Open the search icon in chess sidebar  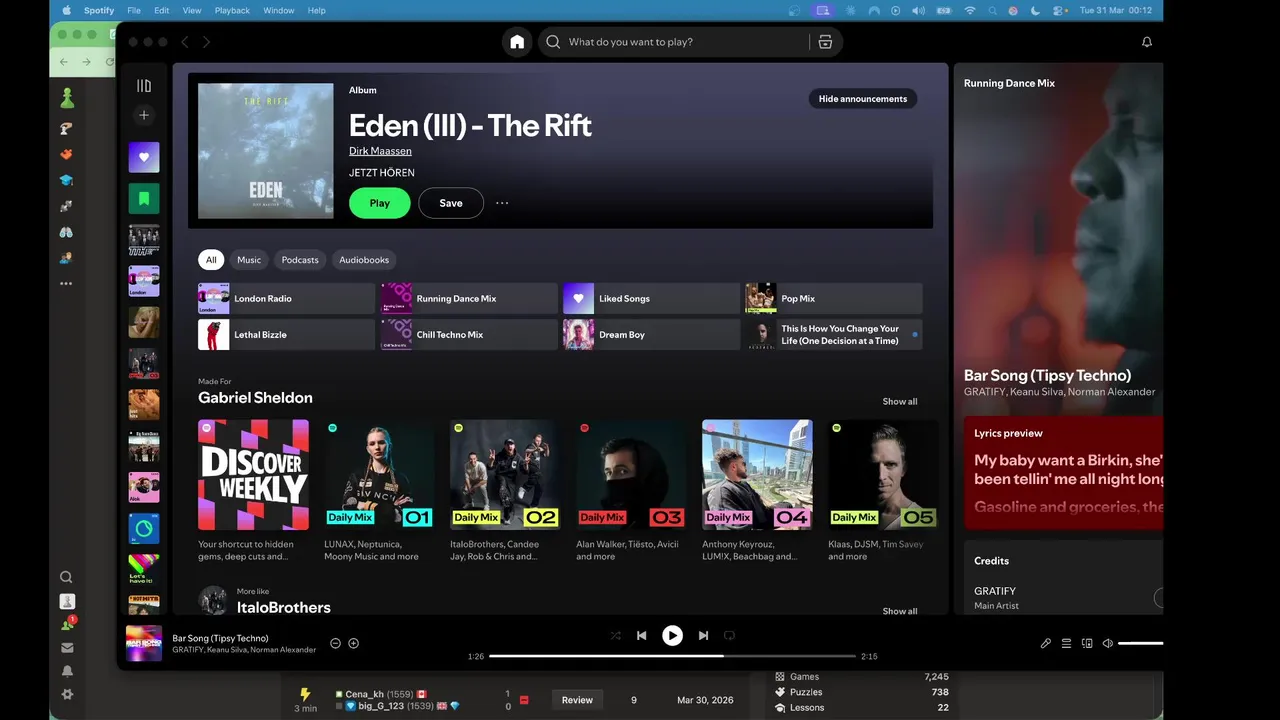click(x=66, y=577)
